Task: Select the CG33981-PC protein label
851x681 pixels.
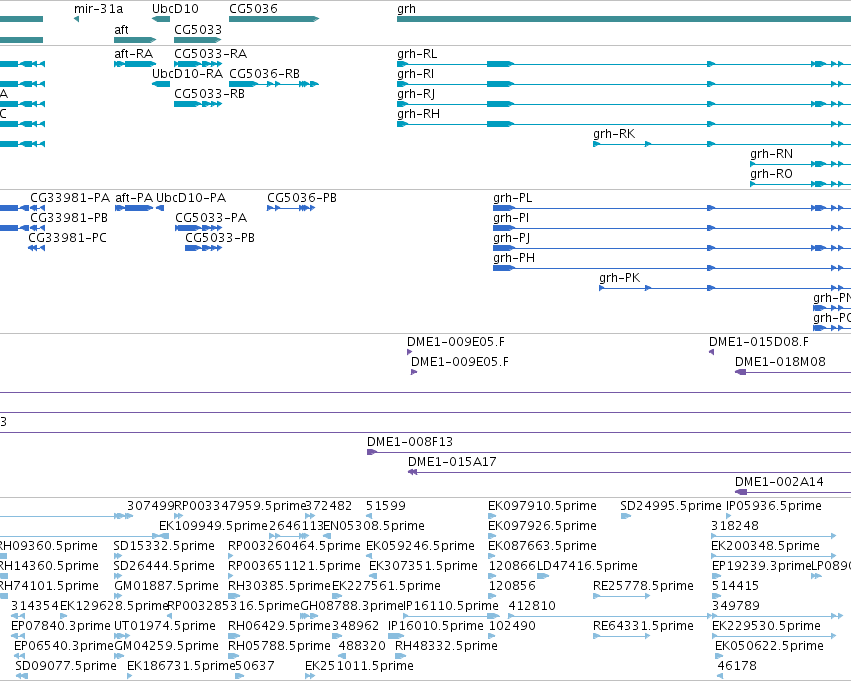Action: pyautogui.click(x=67, y=238)
